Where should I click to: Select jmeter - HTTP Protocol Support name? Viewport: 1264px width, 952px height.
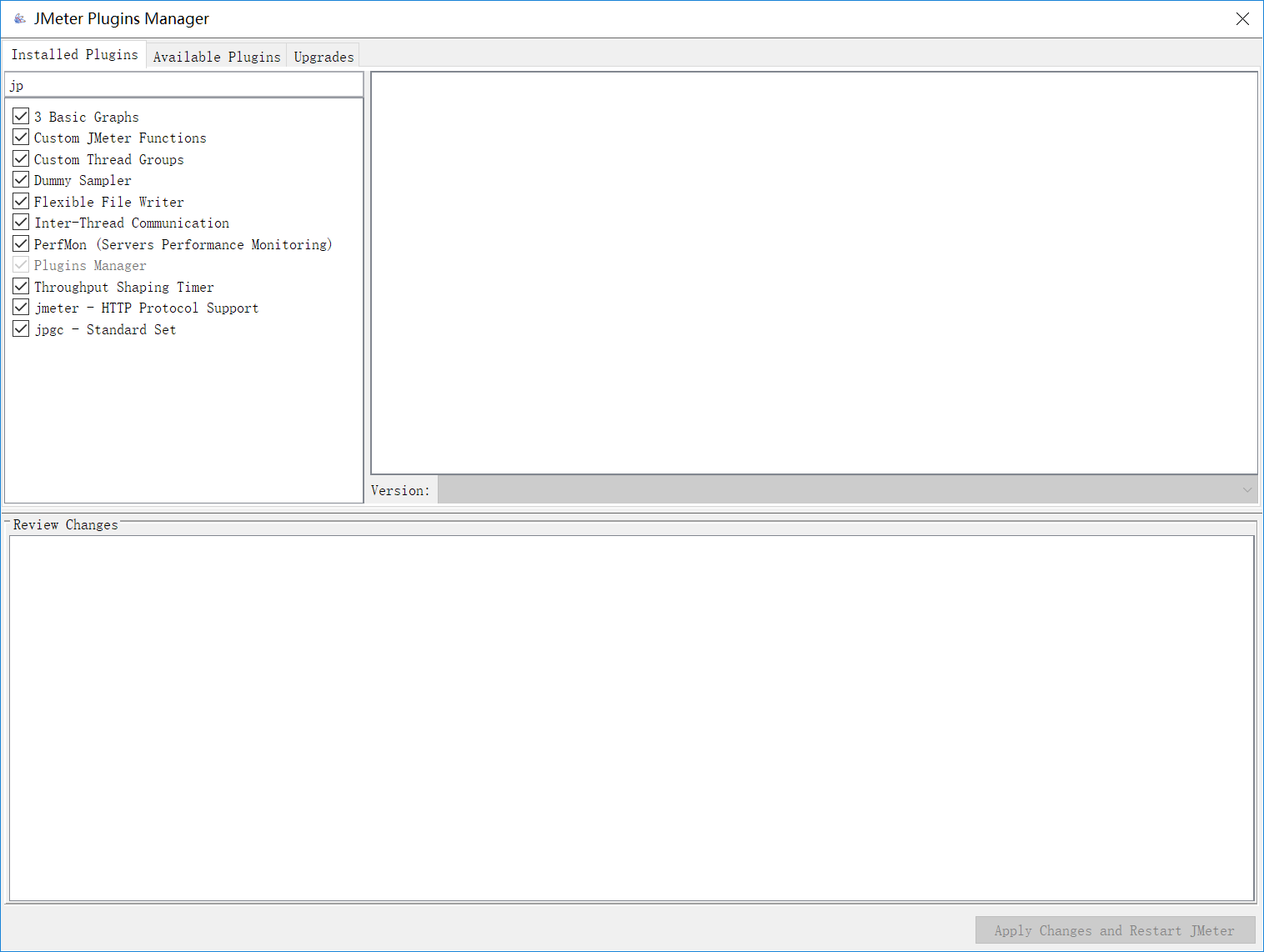(x=147, y=308)
